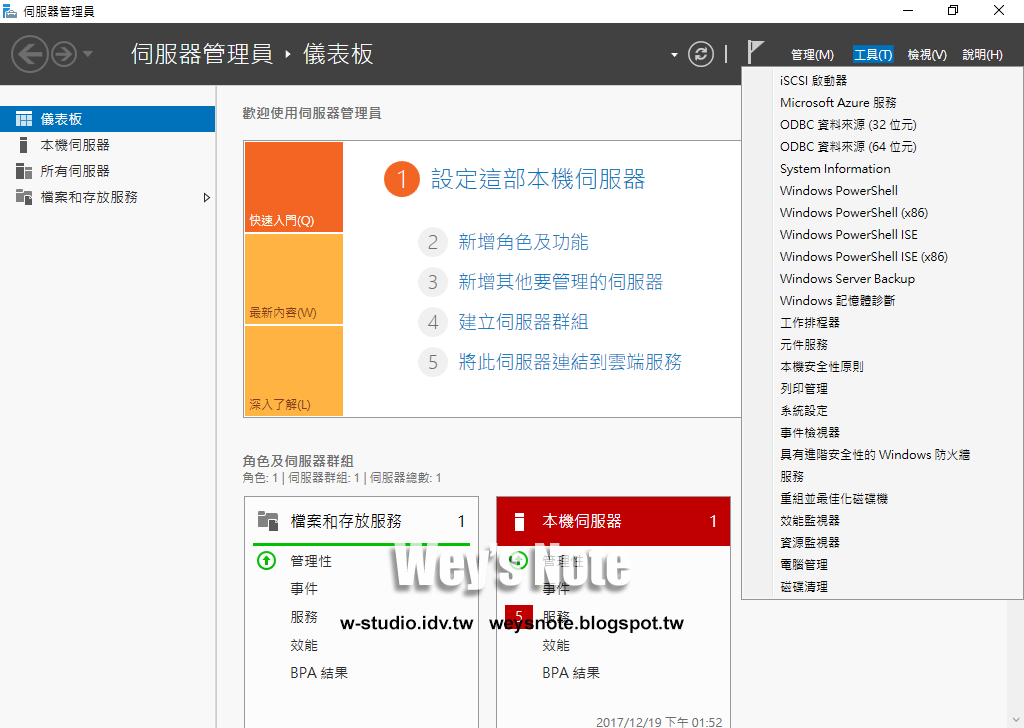Click 檔案和存放服務 sidebar icon
The image size is (1024, 728).
coord(24,197)
